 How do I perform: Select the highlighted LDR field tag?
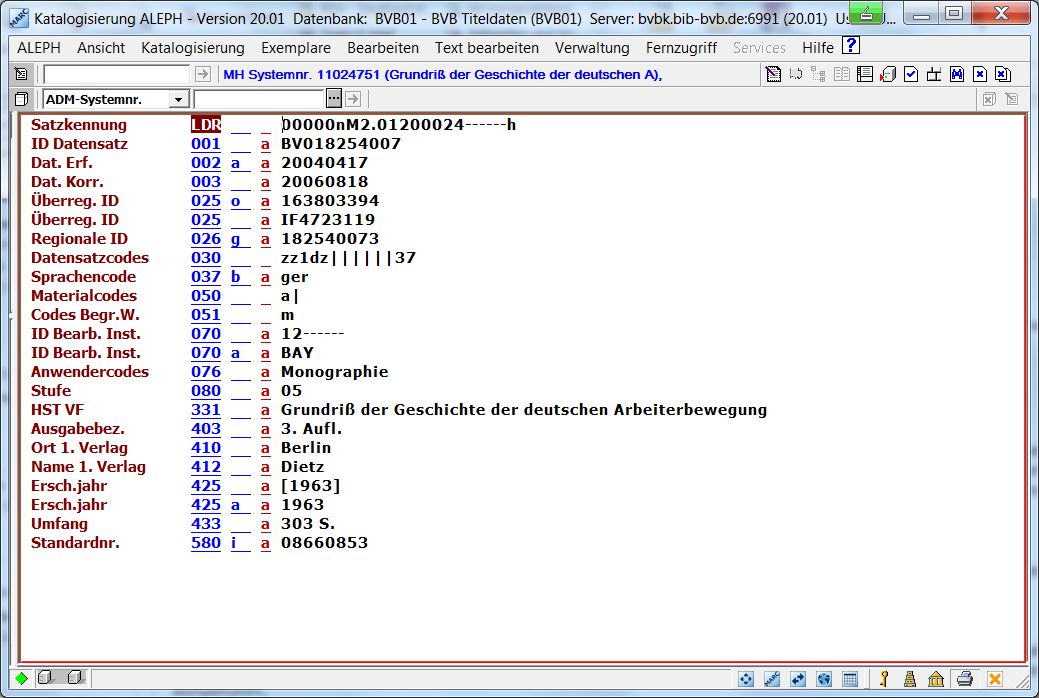tap(206, 125)
